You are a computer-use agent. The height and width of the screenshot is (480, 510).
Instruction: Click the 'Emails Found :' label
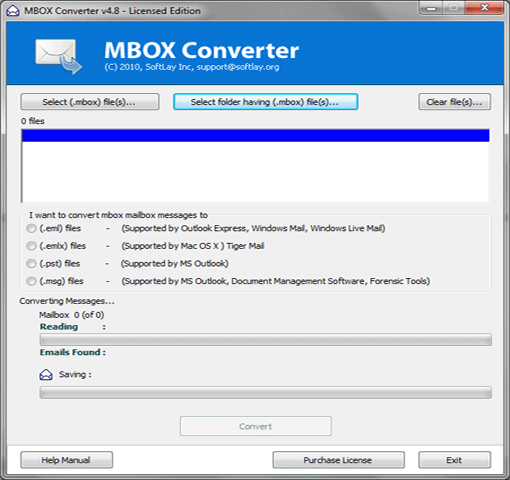point(73,352)
